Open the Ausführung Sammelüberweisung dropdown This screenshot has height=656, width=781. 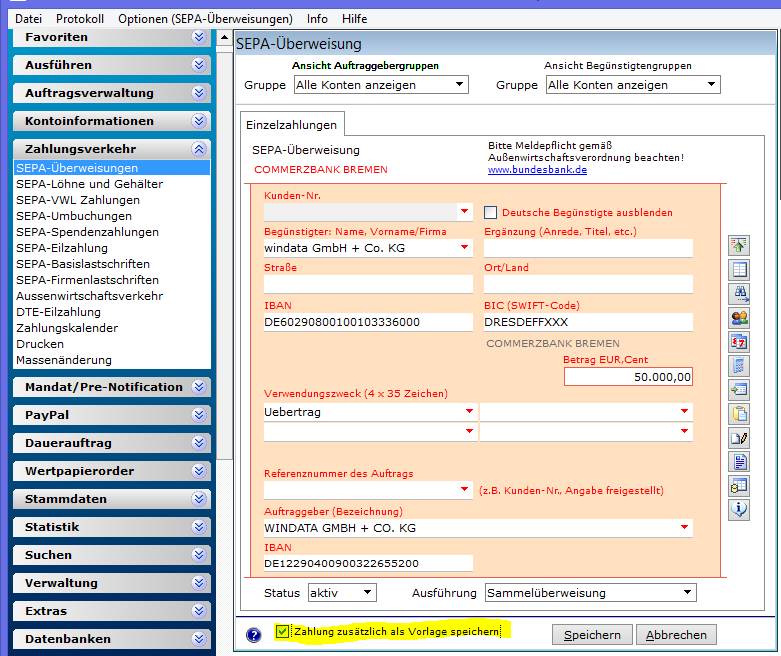591,593
